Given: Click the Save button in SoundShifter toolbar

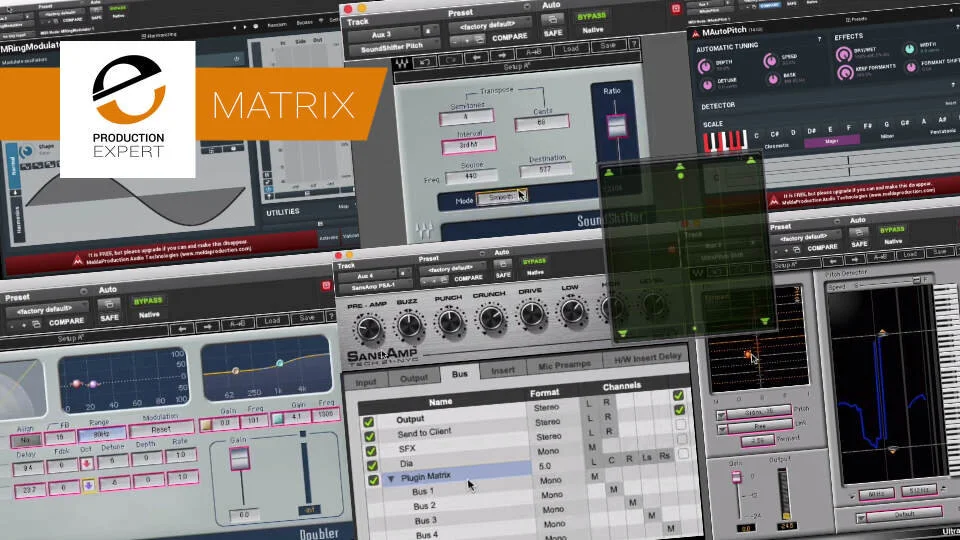Looking at the screenshot, I should point(608,45).
